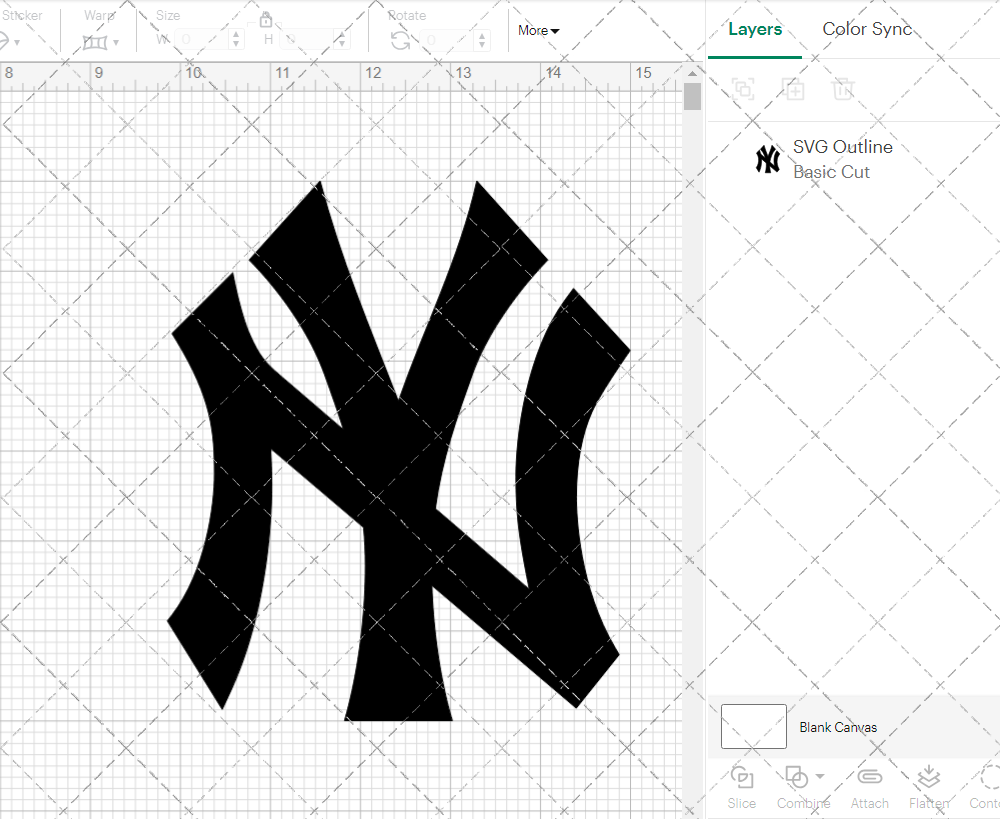Click the Rotate angle input field
The image size is (1000, 819).
pyautogui.click(x=447, y=40)
